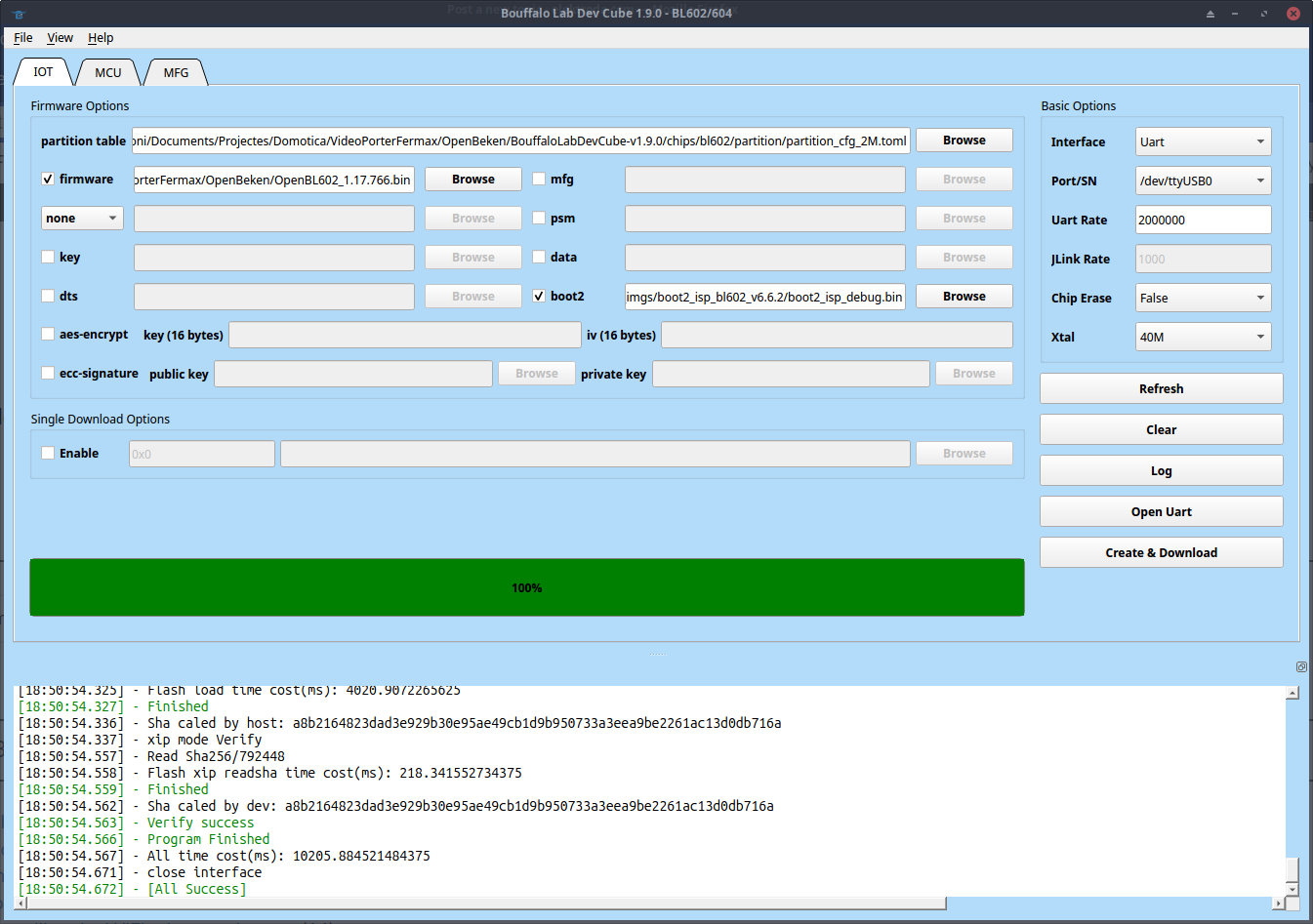Click the firmware path field

tap(274, 180)
